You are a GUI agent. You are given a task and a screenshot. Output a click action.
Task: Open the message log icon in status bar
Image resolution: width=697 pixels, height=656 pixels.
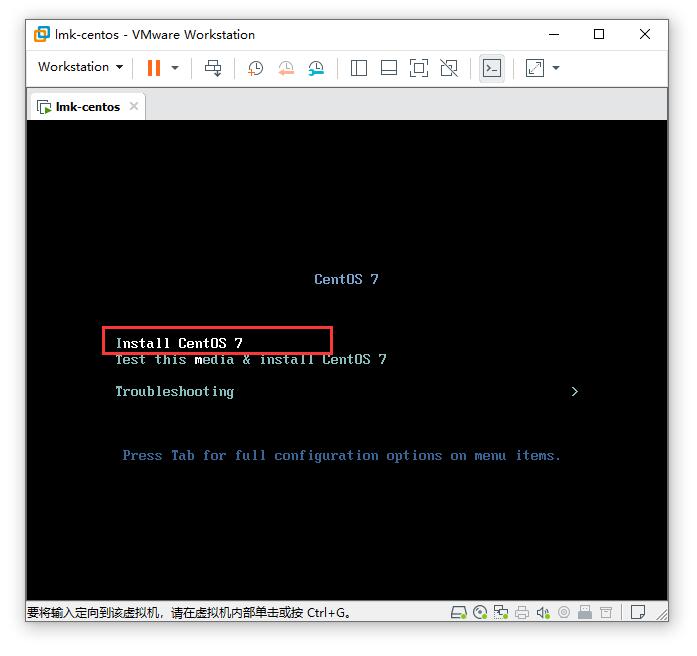638,612
